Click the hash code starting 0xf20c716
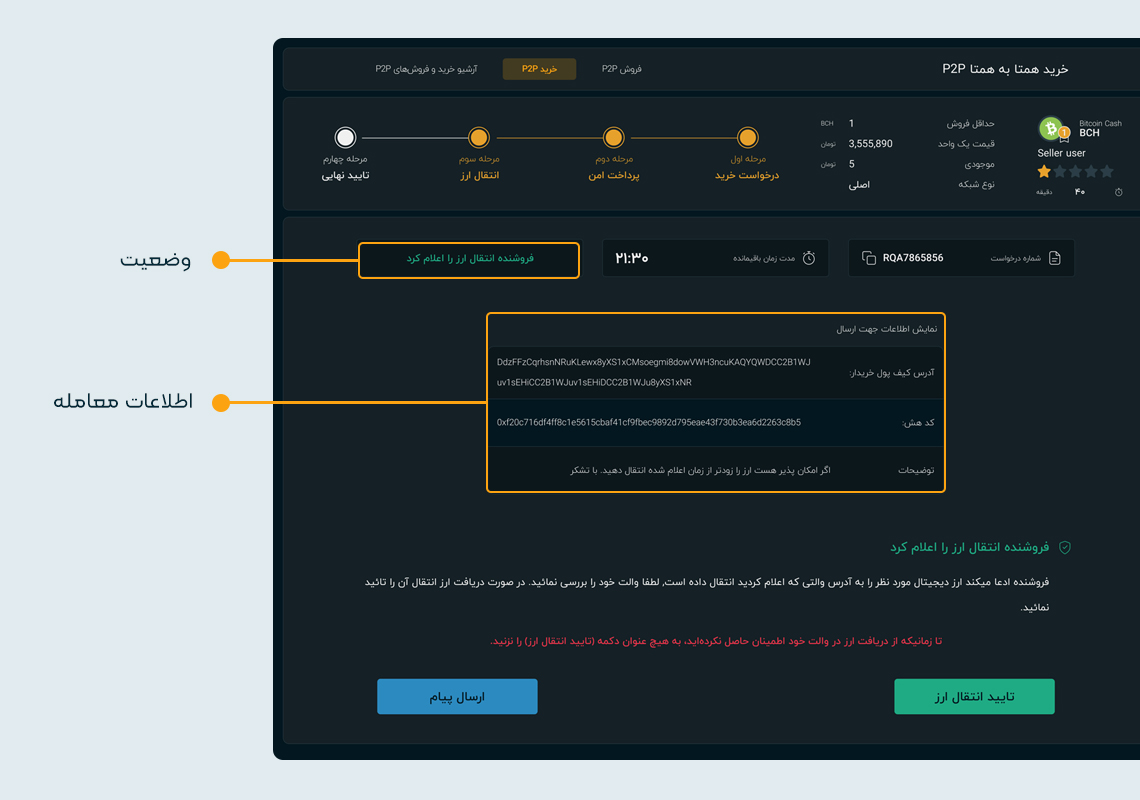Image resolution: width=1140 pixels, height=800 pixels. pyautogui.click(x=649, y=423)
